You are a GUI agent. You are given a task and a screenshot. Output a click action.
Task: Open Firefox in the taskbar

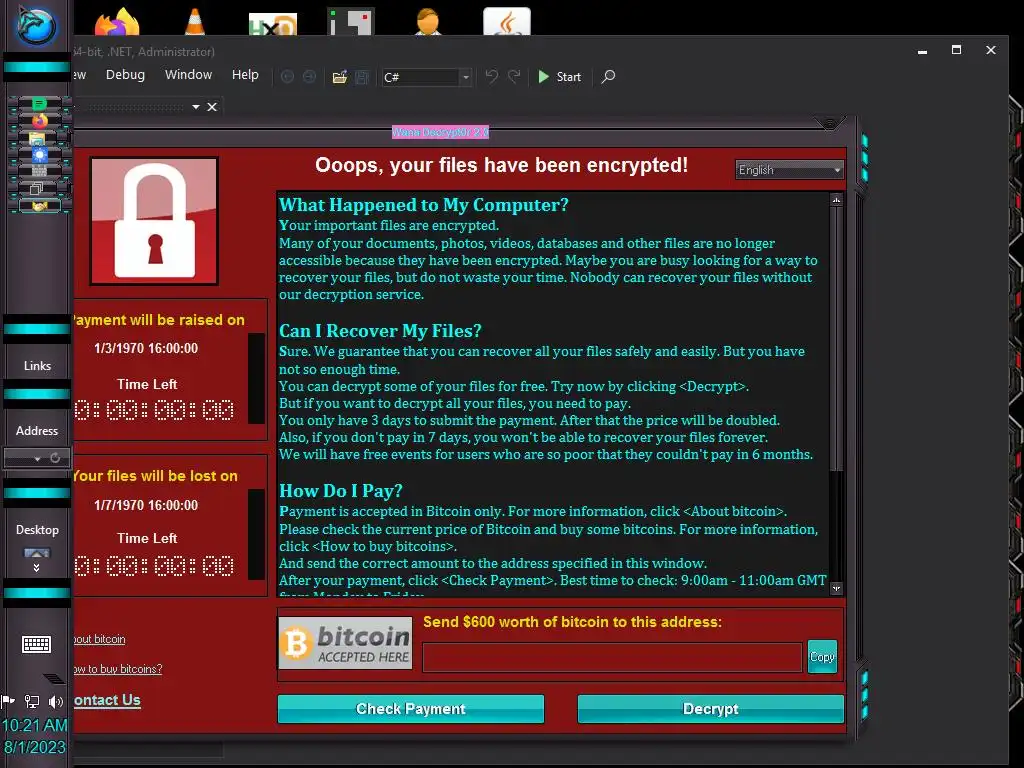(x=39, y=121)
